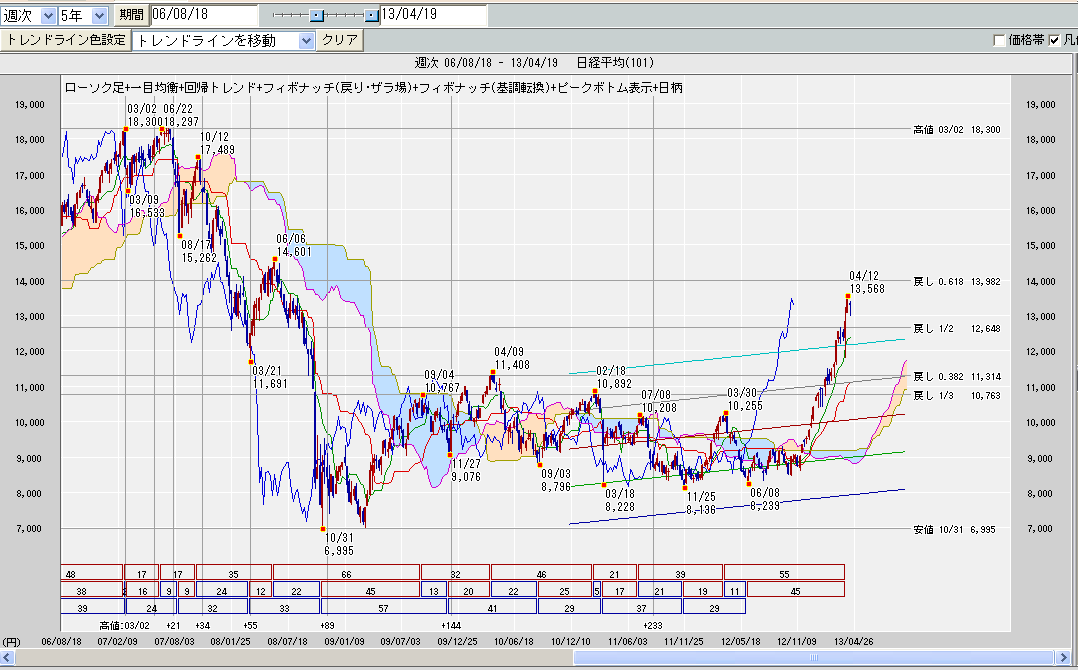Click the horizontal scrollbar right arrow
The image size is (1078, 670).
coord(1064,658)
